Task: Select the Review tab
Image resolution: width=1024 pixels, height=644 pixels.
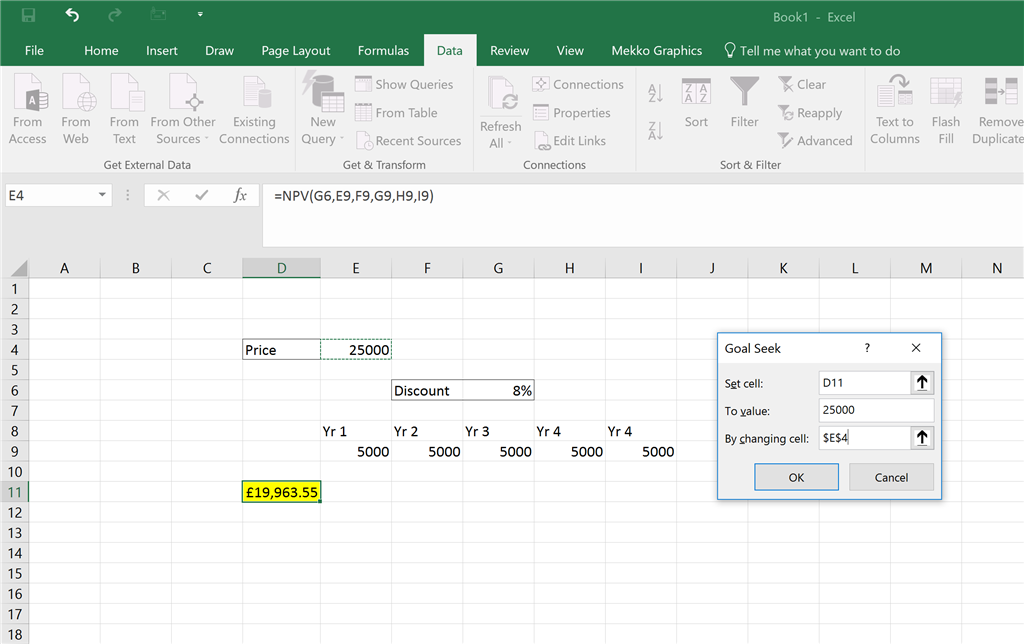Action: 509,50
